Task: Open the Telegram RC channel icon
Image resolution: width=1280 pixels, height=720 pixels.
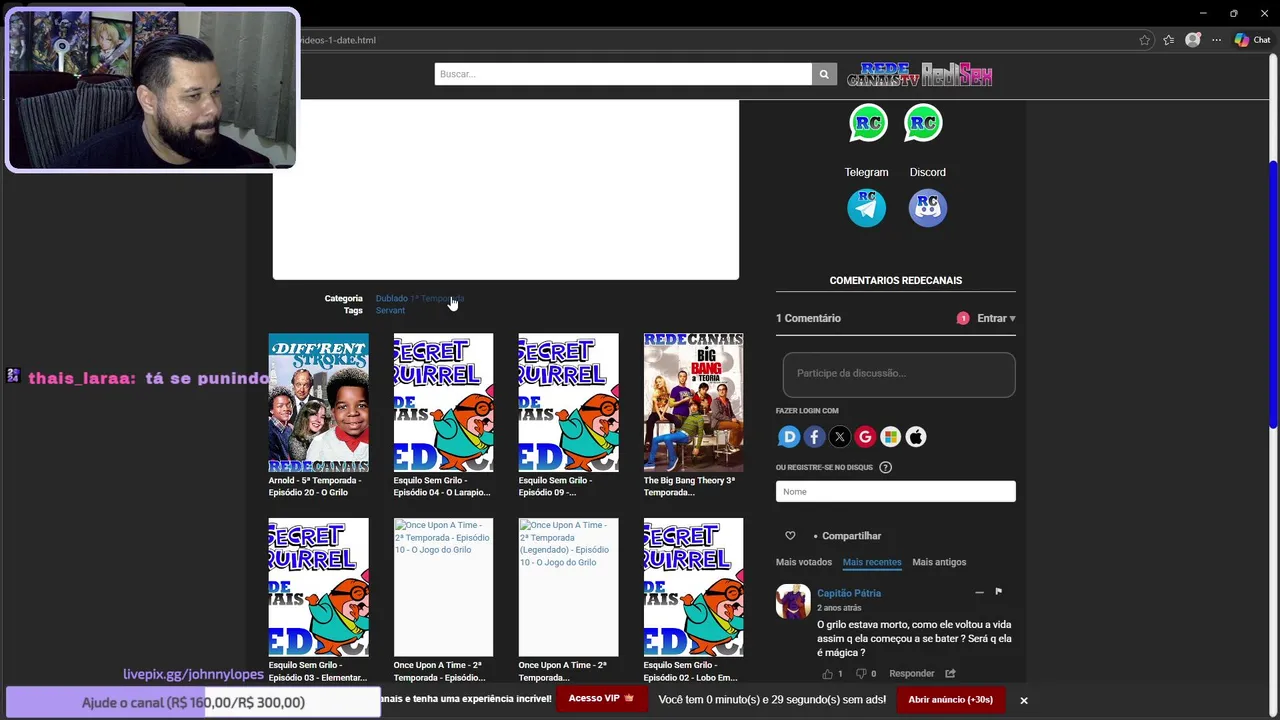Action: [867, 208]
